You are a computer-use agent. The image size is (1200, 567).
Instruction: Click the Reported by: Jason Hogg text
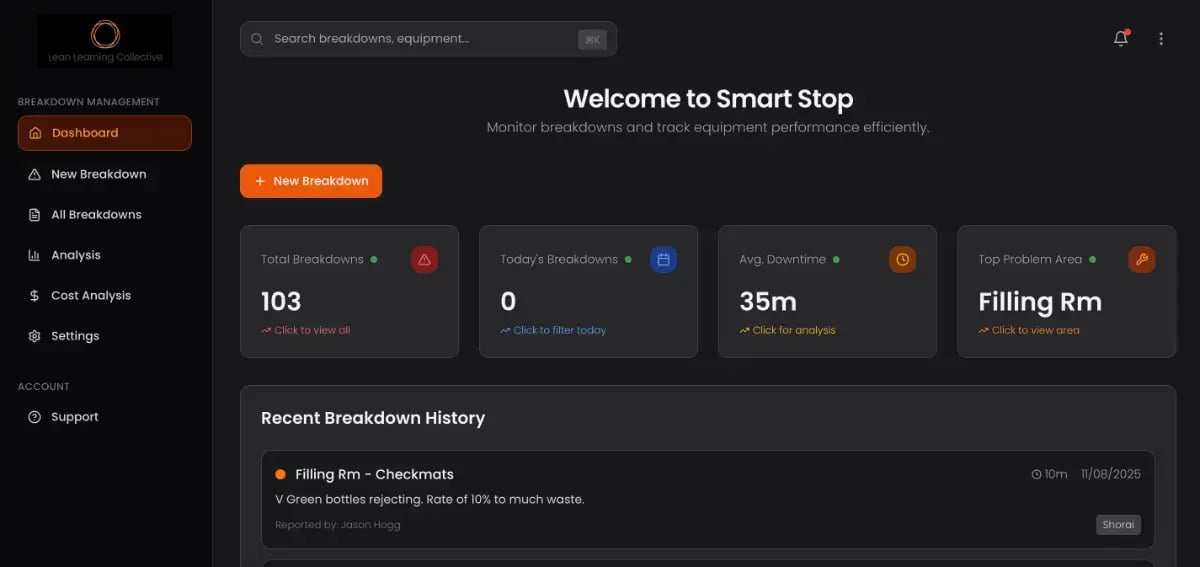click(x=338, y=525)
